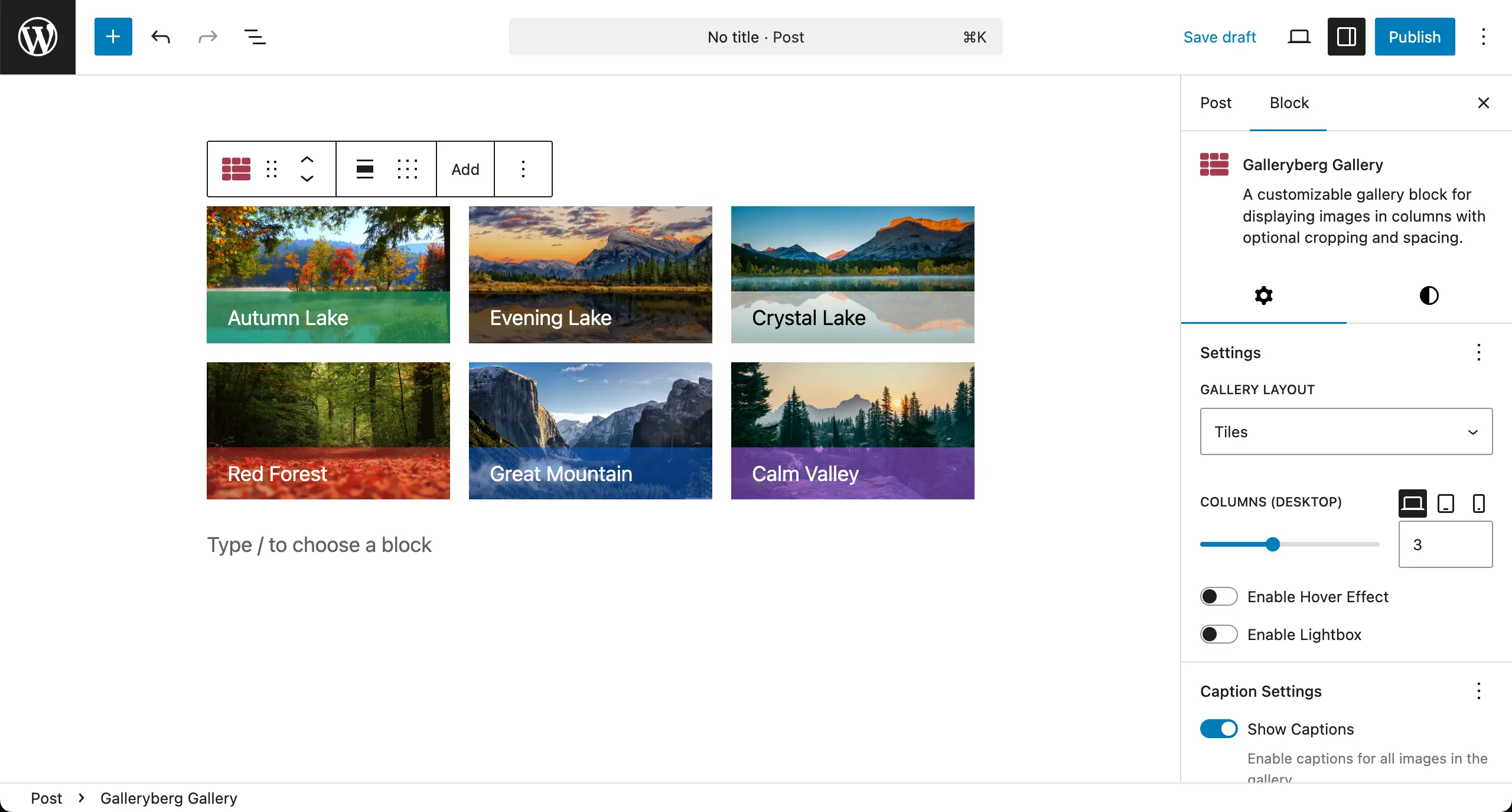Enable the Hover Effect toggle

coord(1218,596)
